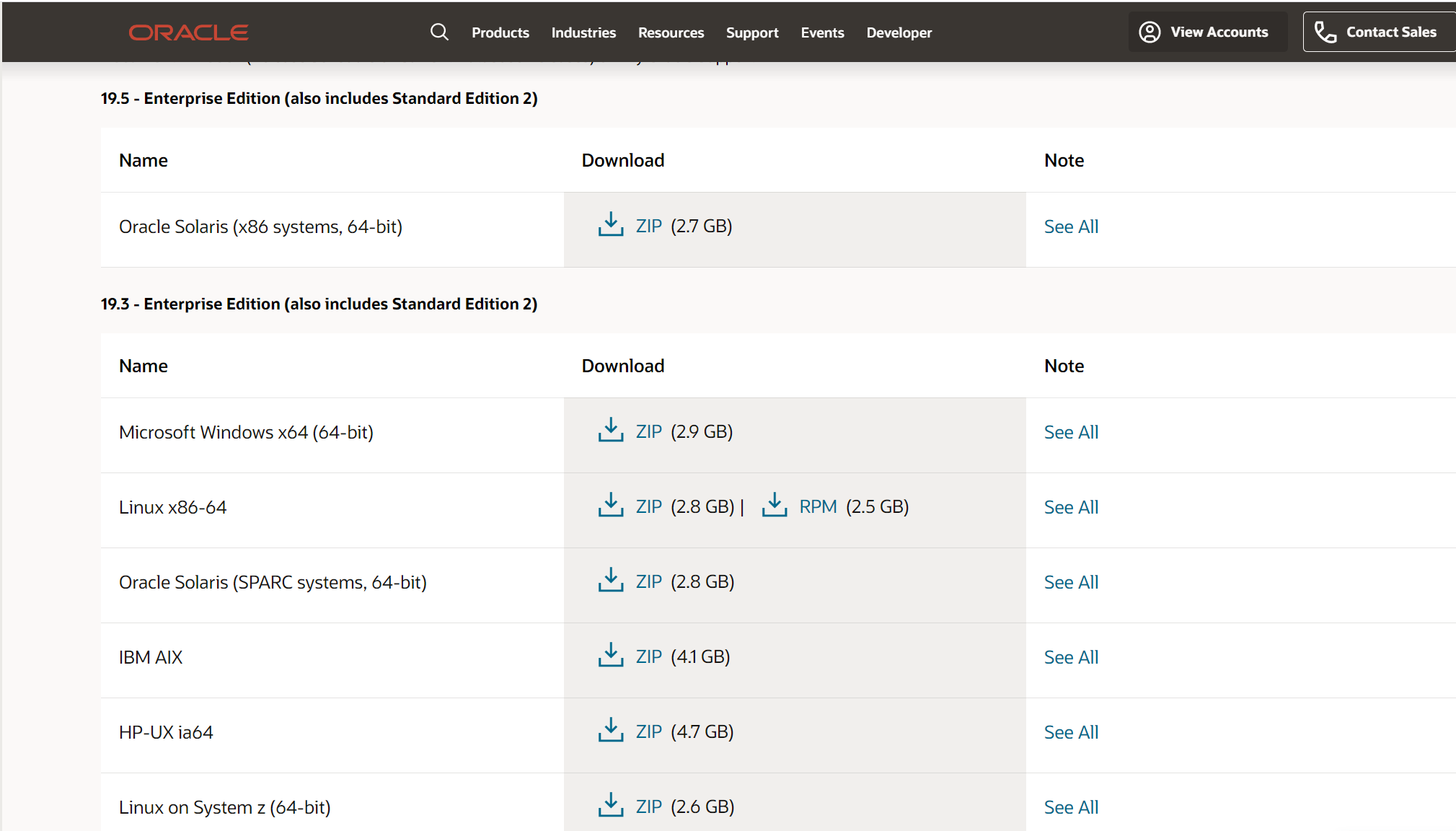Click the Contact Sales button
Image resolution: width=1456 pixels, height=831 pixels.
1377,32
